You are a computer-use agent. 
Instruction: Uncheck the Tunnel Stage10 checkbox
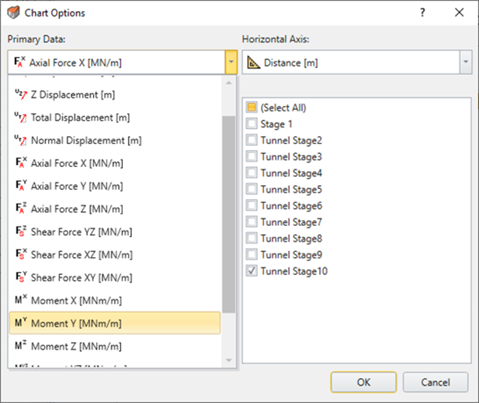(x=252, y=271)
